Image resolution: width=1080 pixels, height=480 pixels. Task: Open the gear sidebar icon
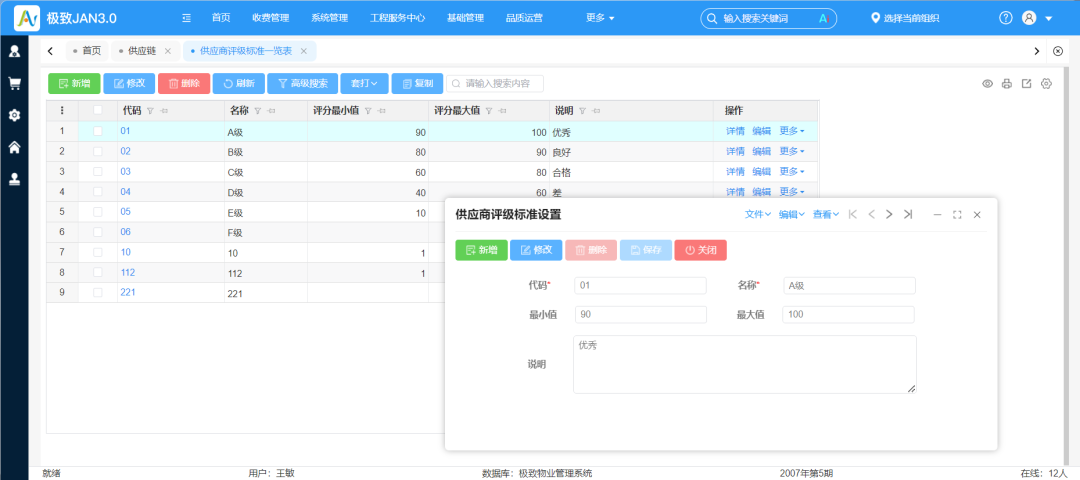[14, 115]
